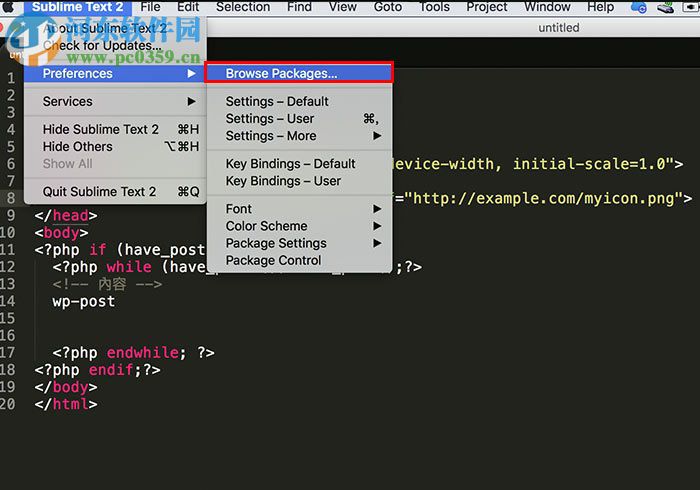700x490 pixels.
Task: Select the Preferences menu entry
Action: 115,74
